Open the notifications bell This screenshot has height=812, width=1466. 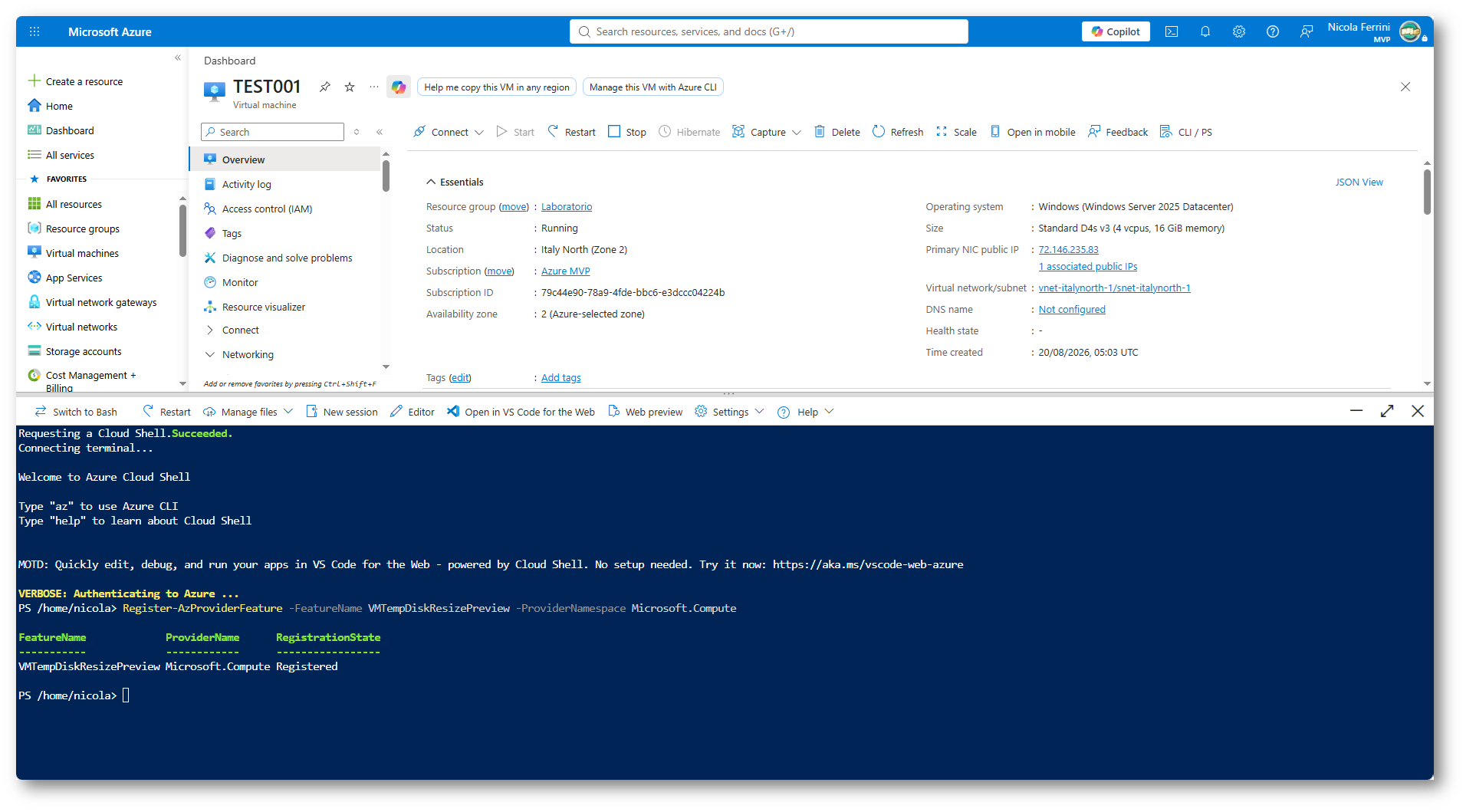pos(1205,31)
